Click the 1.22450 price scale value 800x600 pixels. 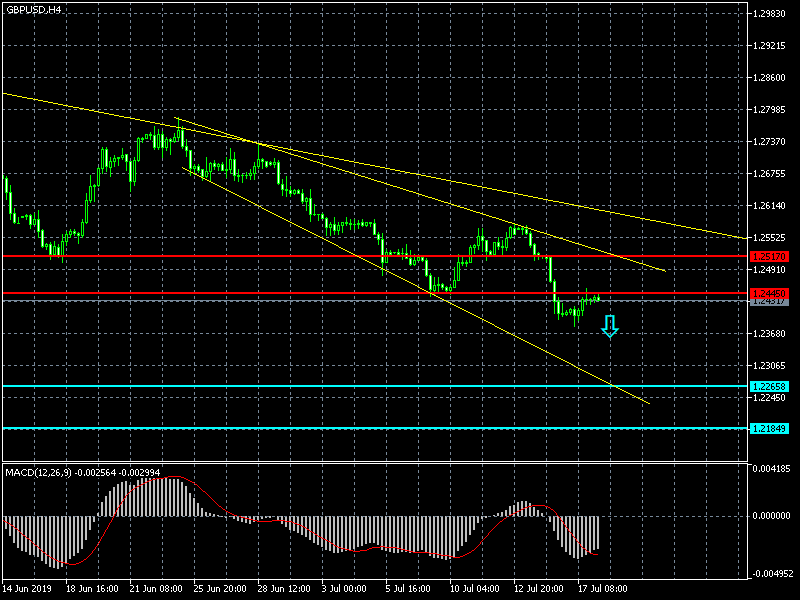[769, 397]
